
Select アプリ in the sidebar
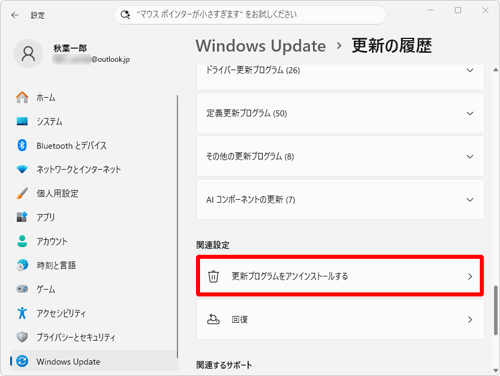click(93, 217)
